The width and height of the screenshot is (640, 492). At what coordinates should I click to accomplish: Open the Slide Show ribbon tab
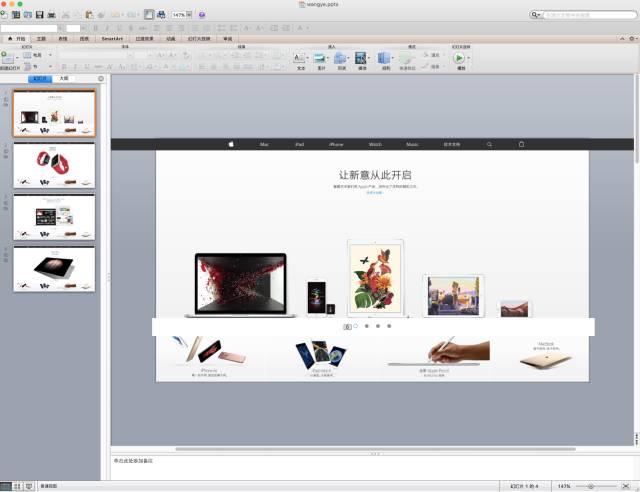[199, 38]
